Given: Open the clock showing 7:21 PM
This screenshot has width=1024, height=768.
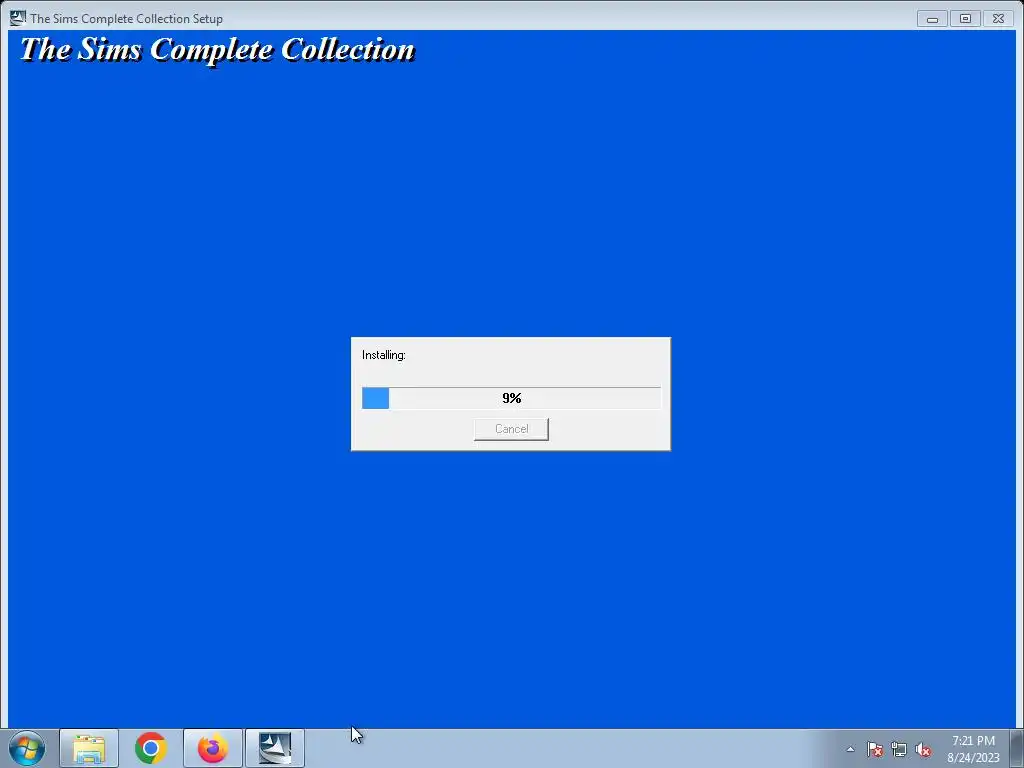Looking at the screenshot, I should pyautogui.click(x=973, y=749).
